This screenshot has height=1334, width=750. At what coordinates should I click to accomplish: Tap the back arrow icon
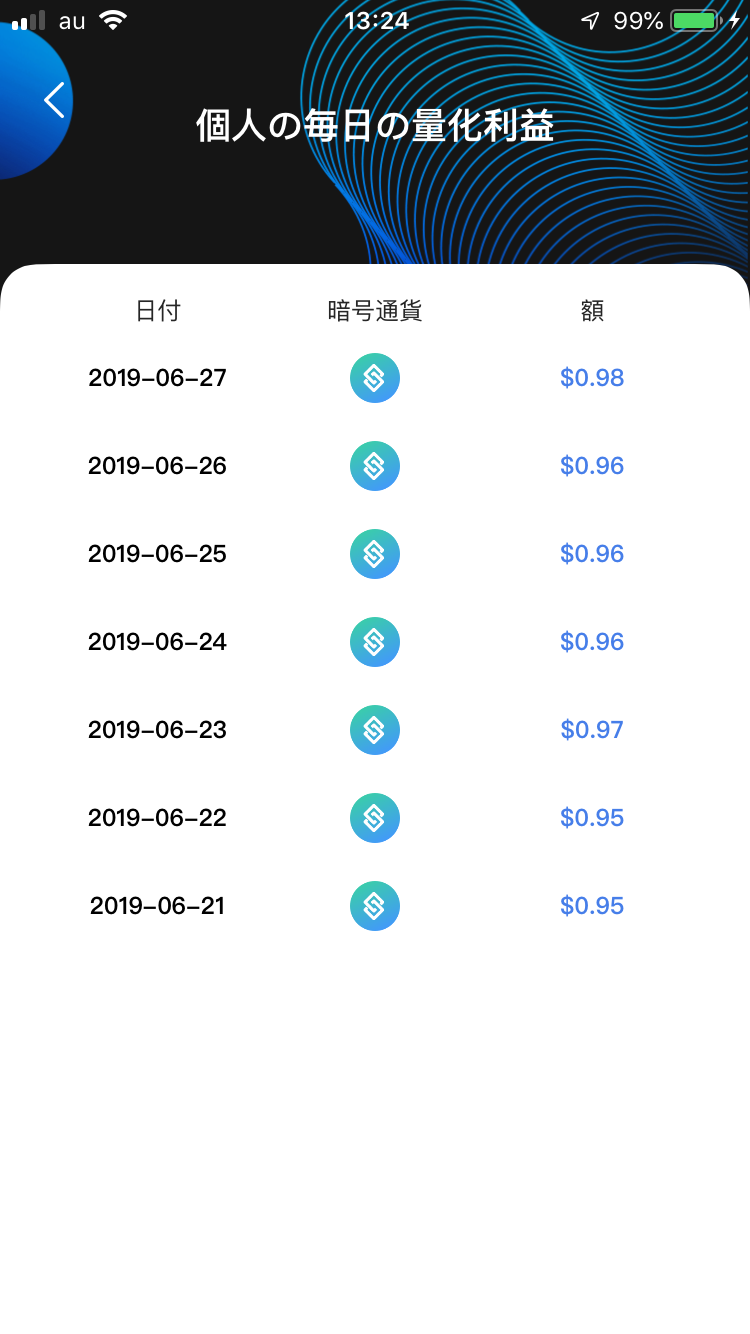(54, 100)
